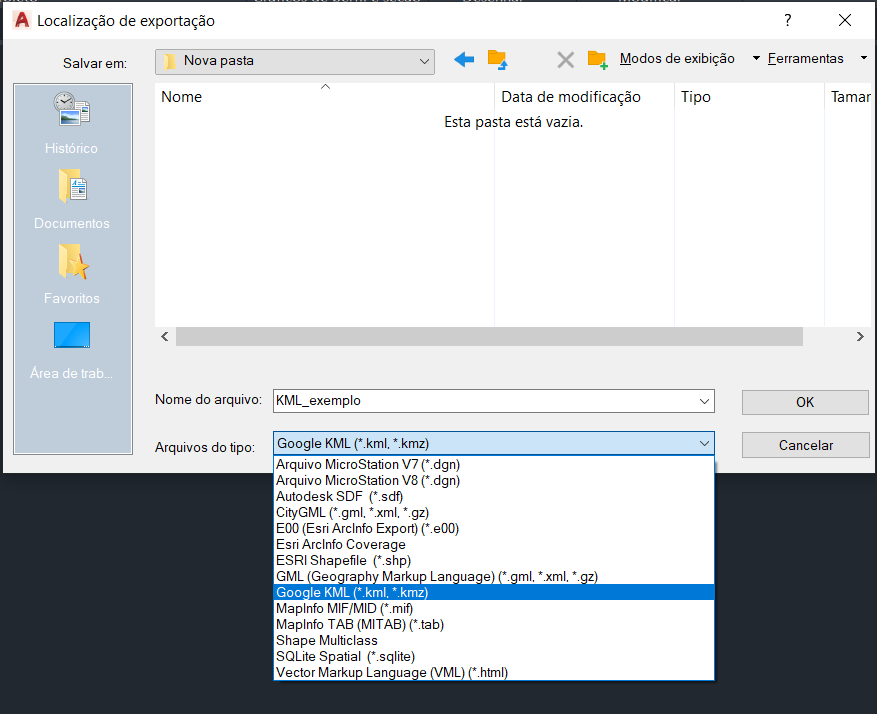Pick Esri ArcInfo Coverage format
Viewport: 877px width, 714px height.
click(x=494, y=545)
